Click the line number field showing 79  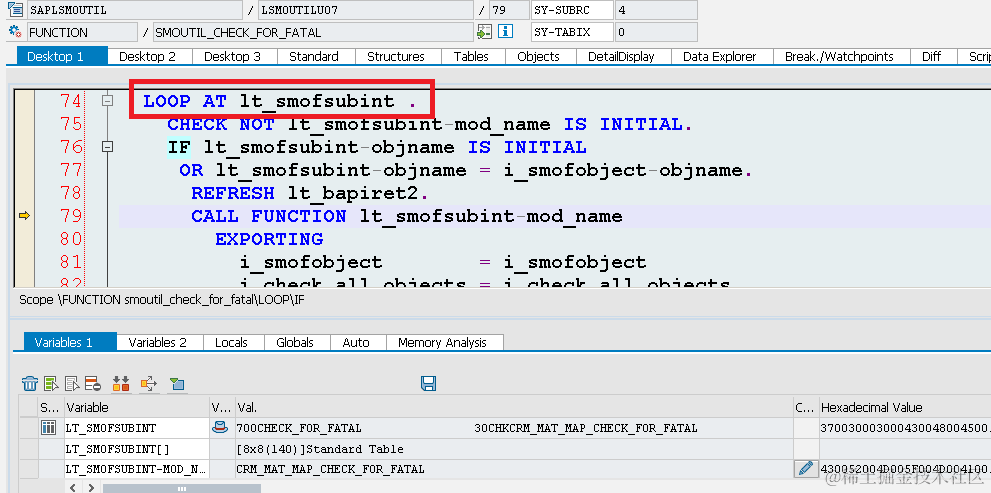click(x=509, y=9)
